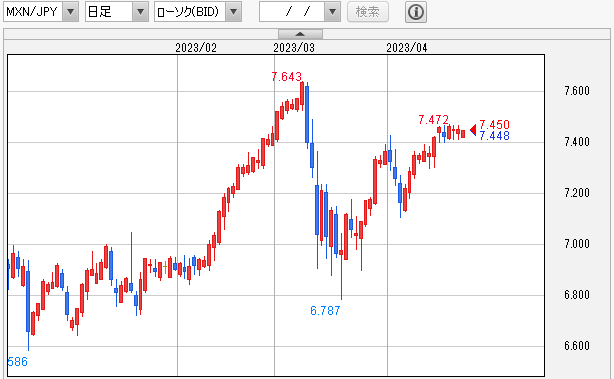Click the blue 7.448 price value
The height and width of the screenshot is (379, 614).
494,136
